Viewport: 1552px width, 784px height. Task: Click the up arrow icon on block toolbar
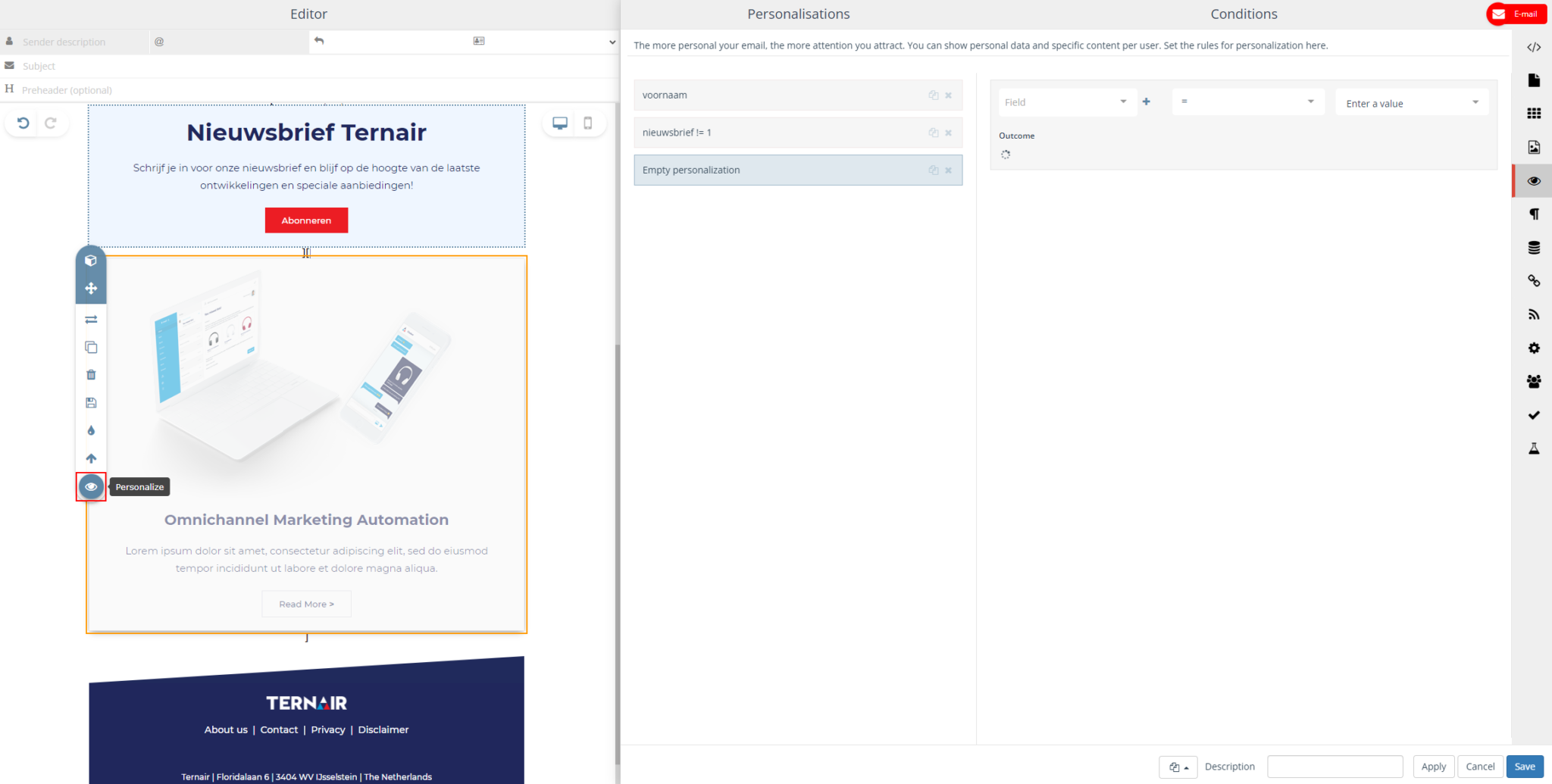[x=91, y=458]
